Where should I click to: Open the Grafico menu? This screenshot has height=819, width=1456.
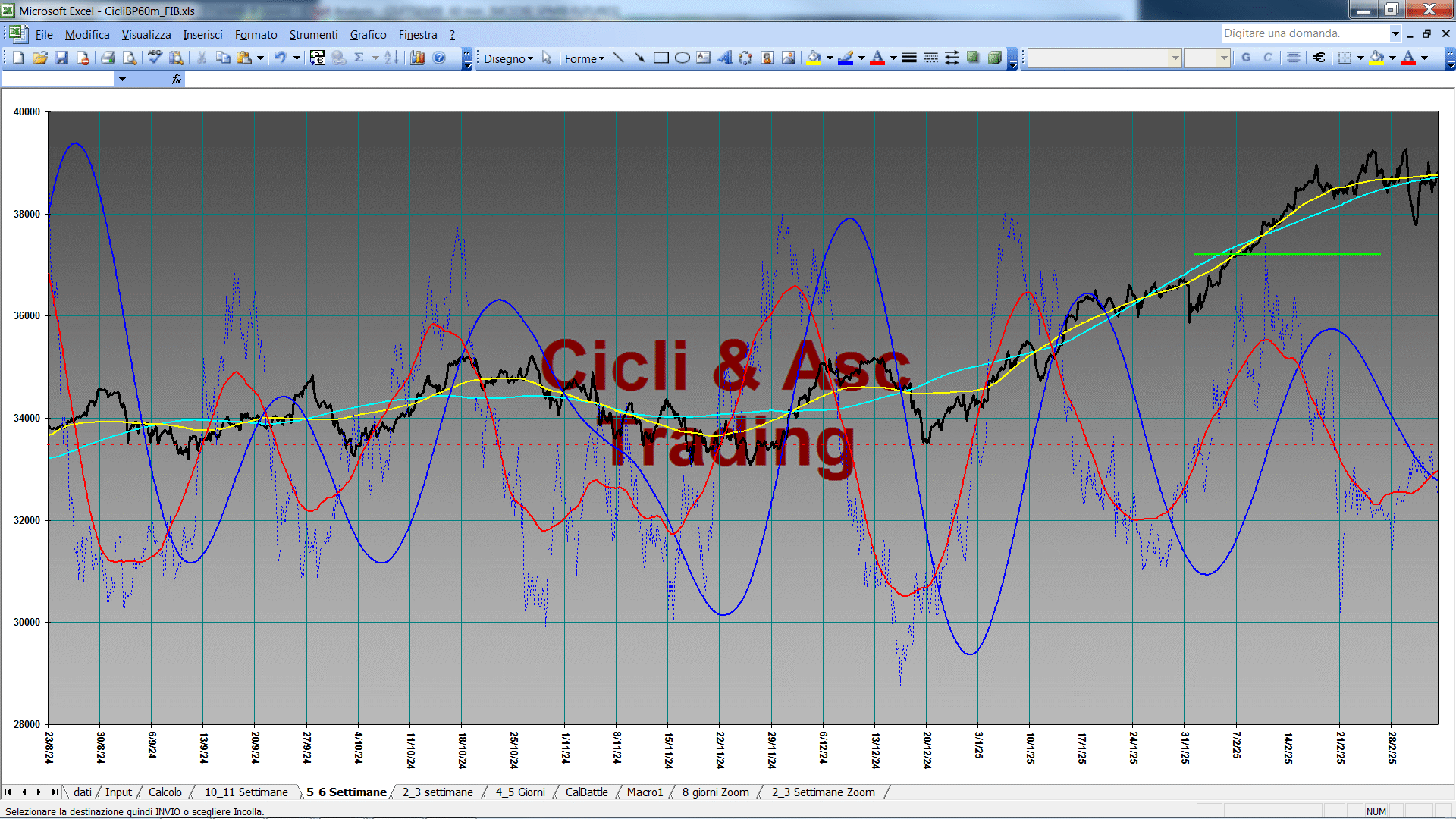click(368, 35)
